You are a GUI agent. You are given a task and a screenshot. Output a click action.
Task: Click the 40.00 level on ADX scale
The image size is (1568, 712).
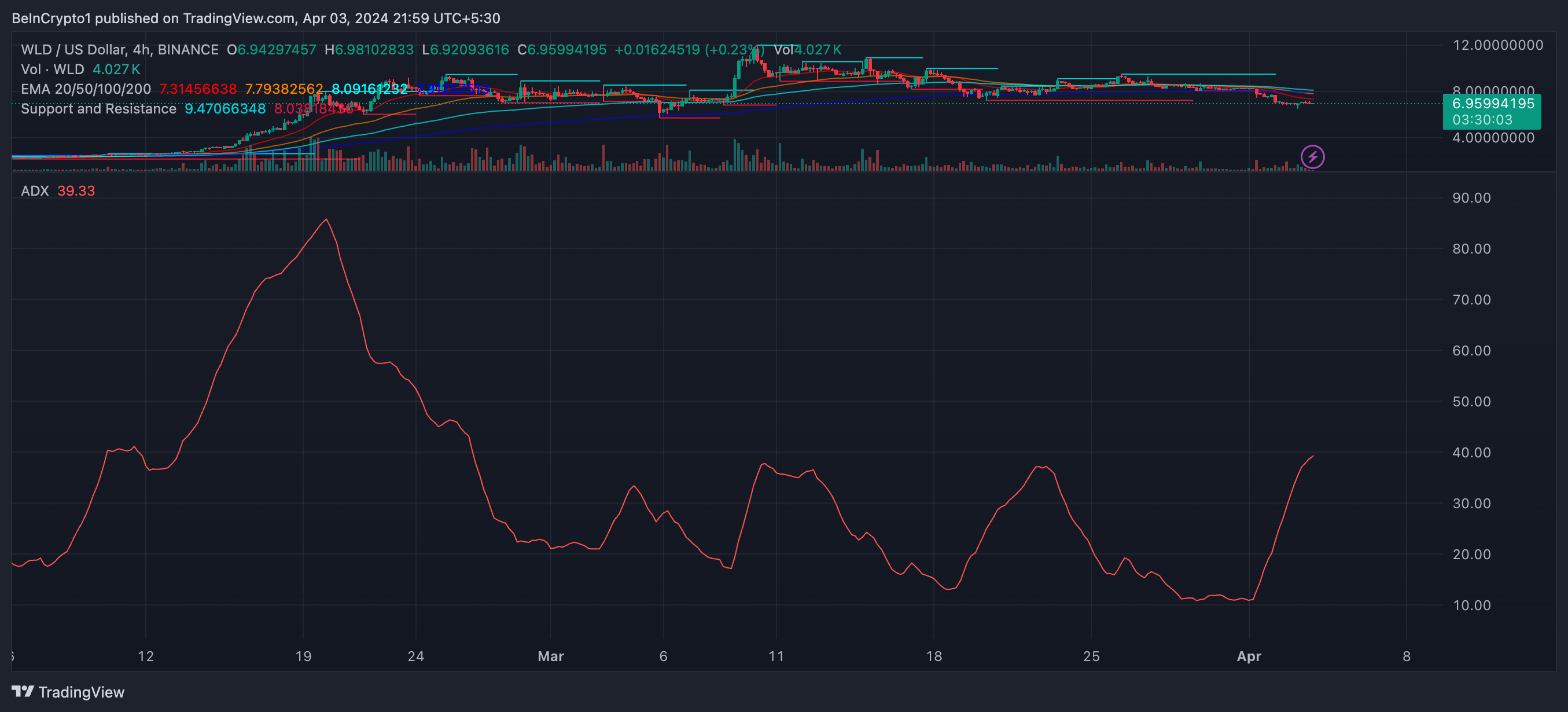pos(1471,453)
